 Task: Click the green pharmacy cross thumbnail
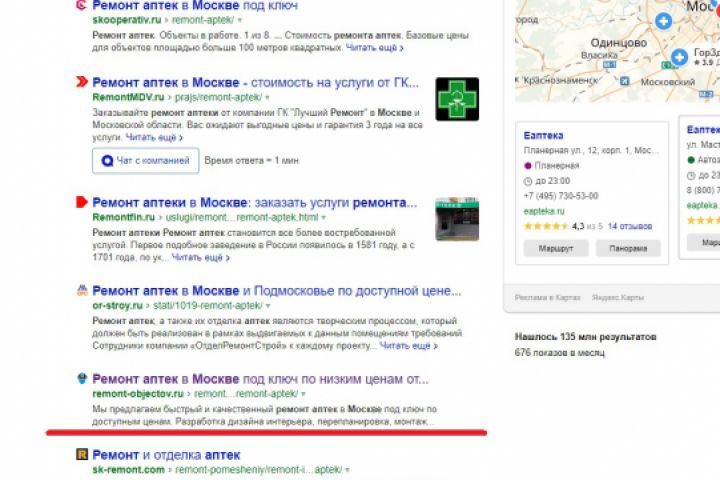tap(457, 99)
